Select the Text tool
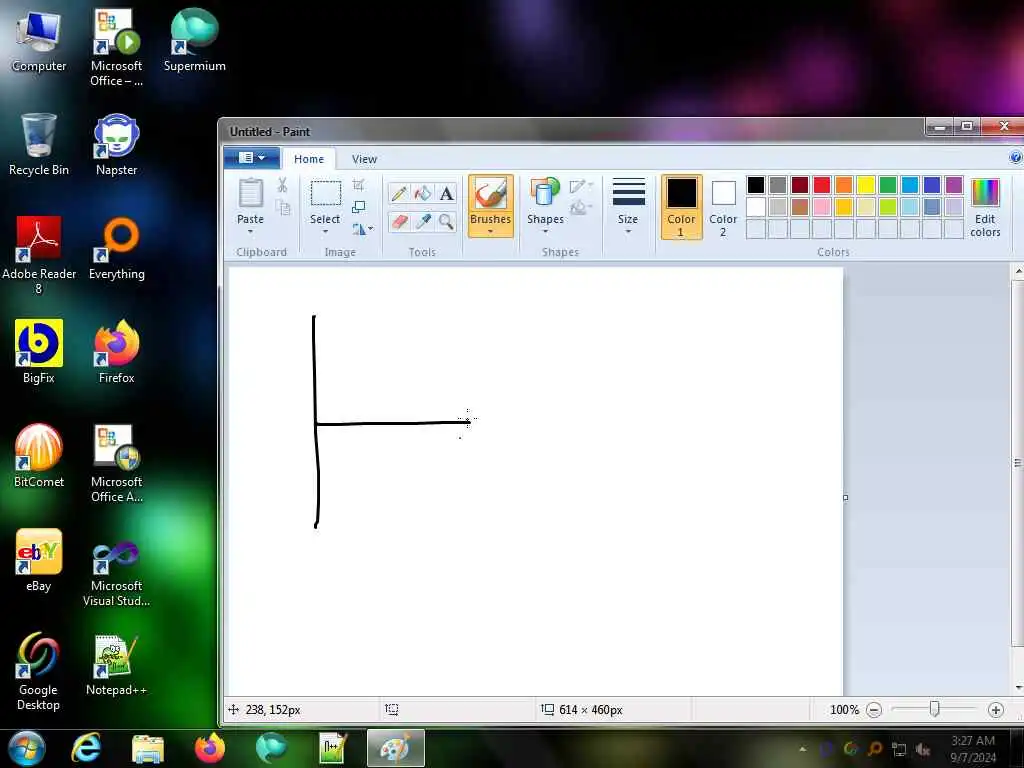Image resolution: width=1024 pixels, height=768 pixels. (x=446, y=194)
